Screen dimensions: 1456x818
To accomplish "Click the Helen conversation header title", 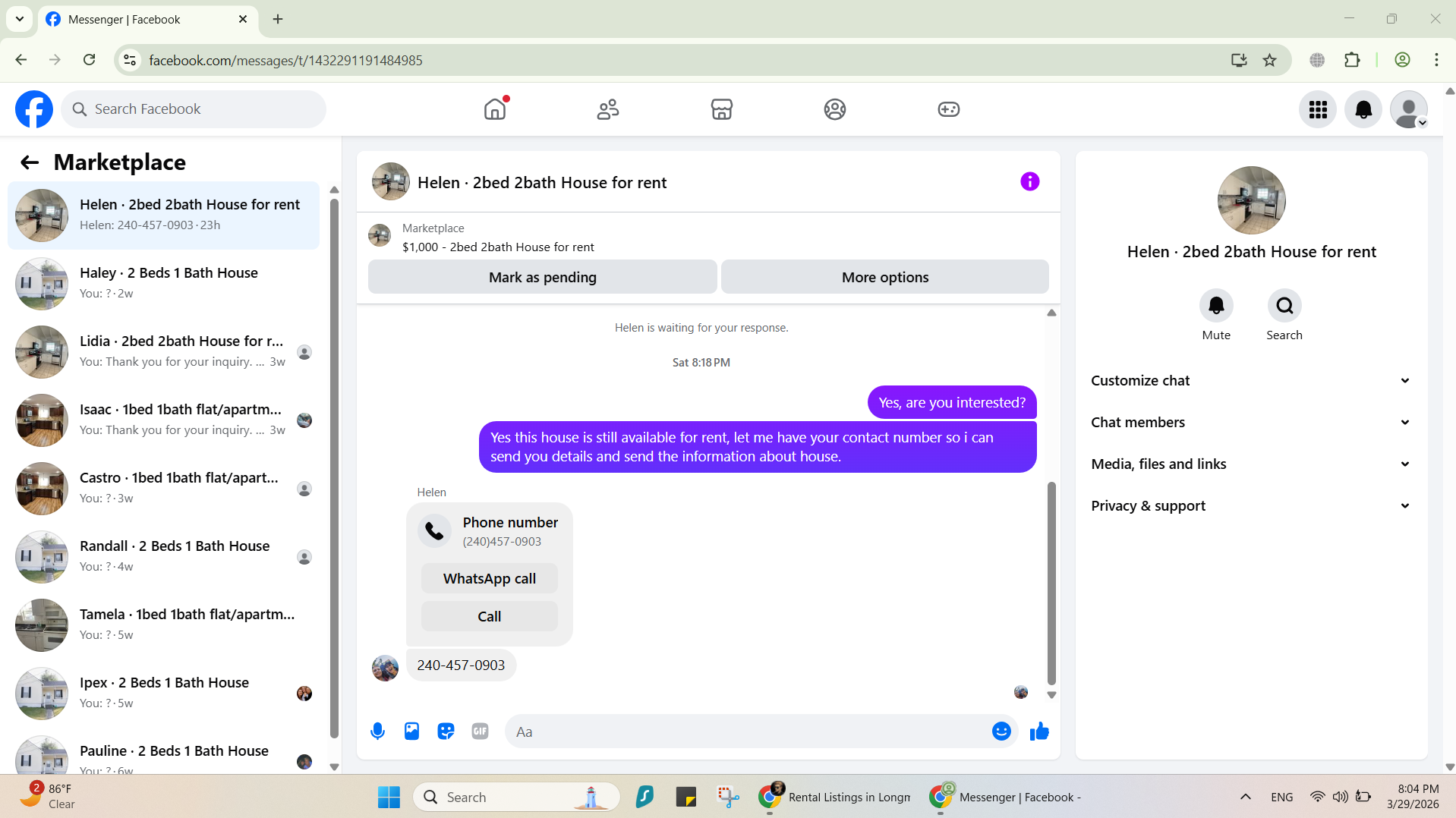I will (542, 183).
